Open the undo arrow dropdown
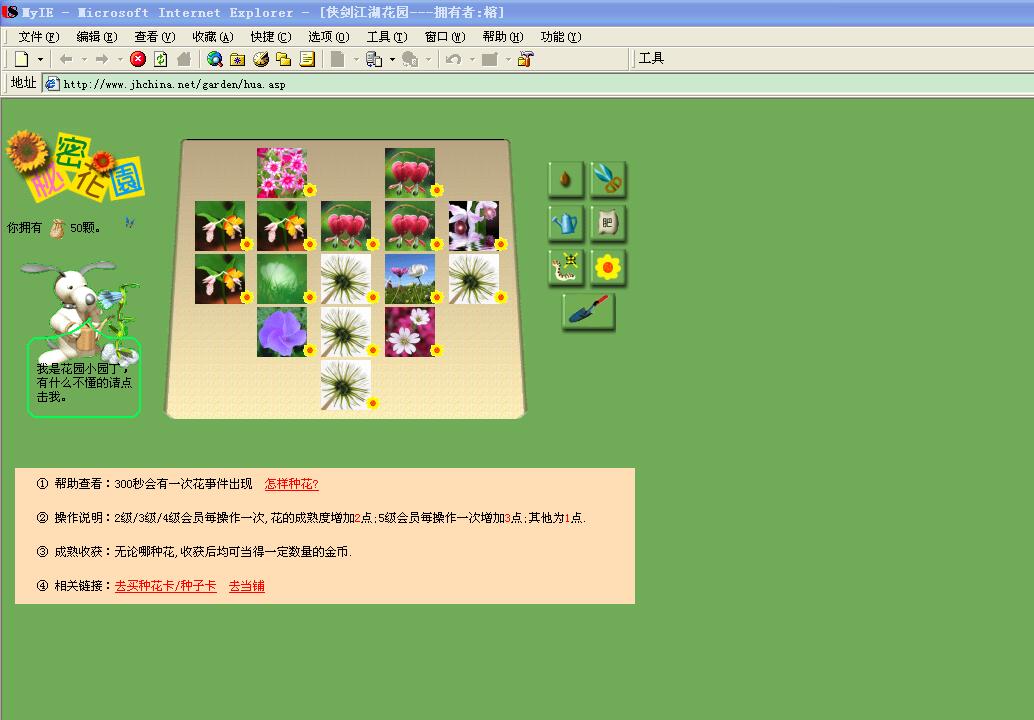Screen dimensions: 1034x720 coord(472,59)
